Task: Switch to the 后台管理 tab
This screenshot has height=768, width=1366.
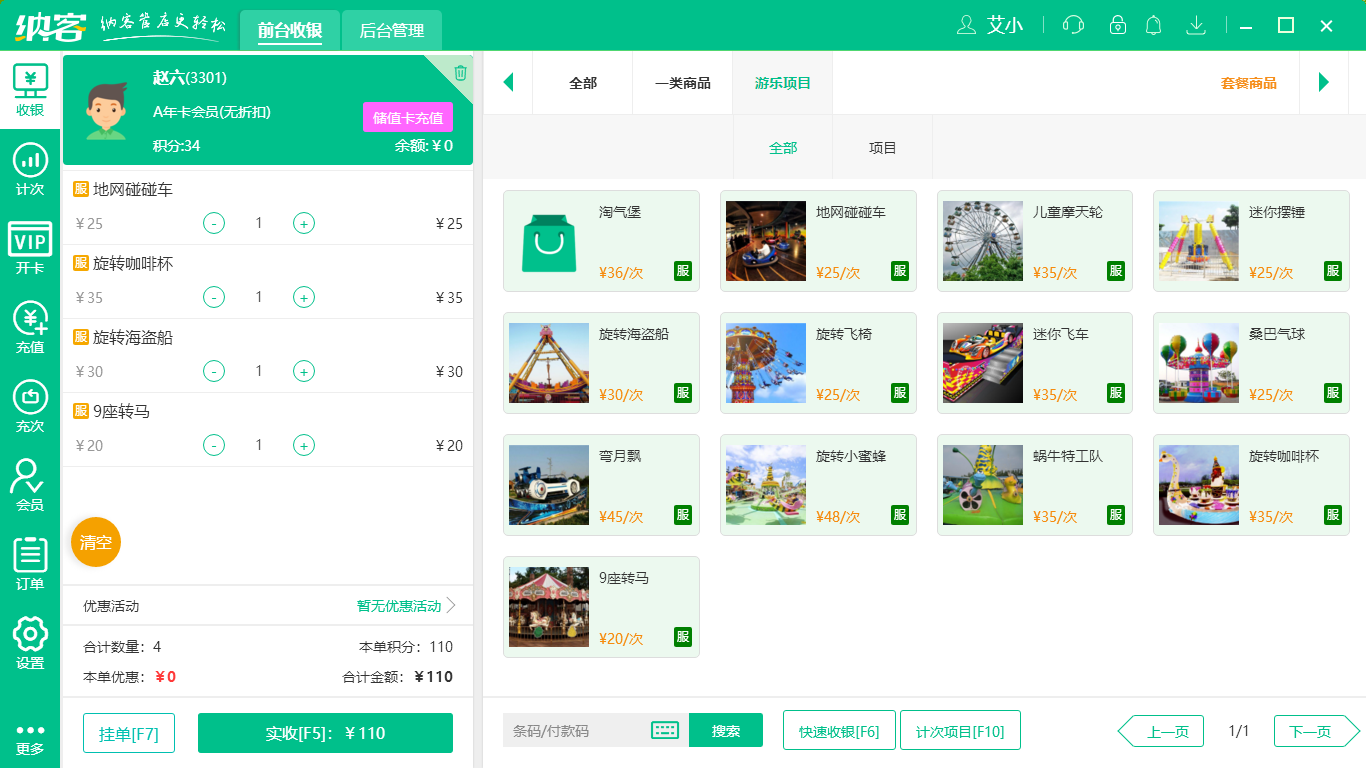Action: (391, 30)
